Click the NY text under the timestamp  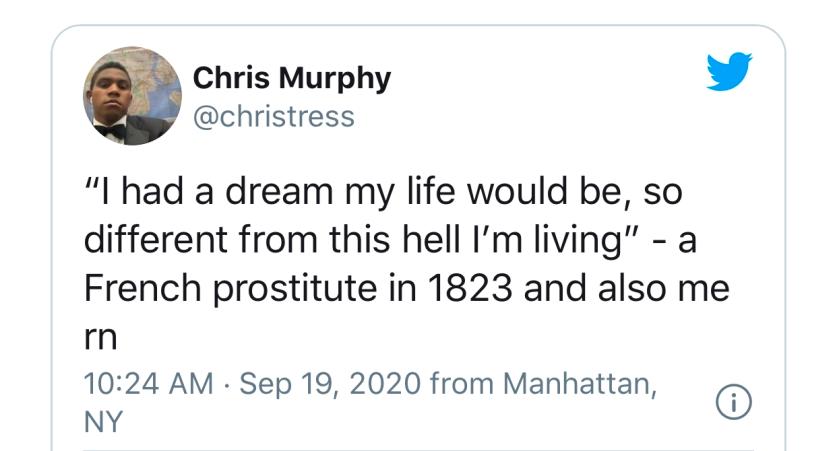pyautogui.click(x=103, y=421)
